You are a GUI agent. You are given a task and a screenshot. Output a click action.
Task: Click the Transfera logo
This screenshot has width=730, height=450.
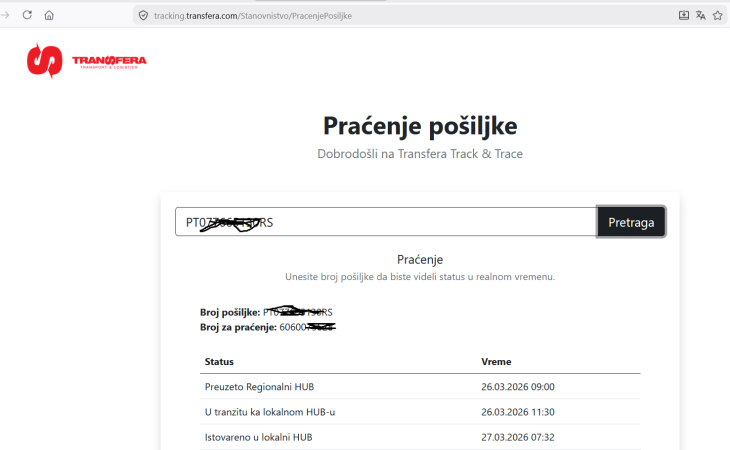coord(86,62)
